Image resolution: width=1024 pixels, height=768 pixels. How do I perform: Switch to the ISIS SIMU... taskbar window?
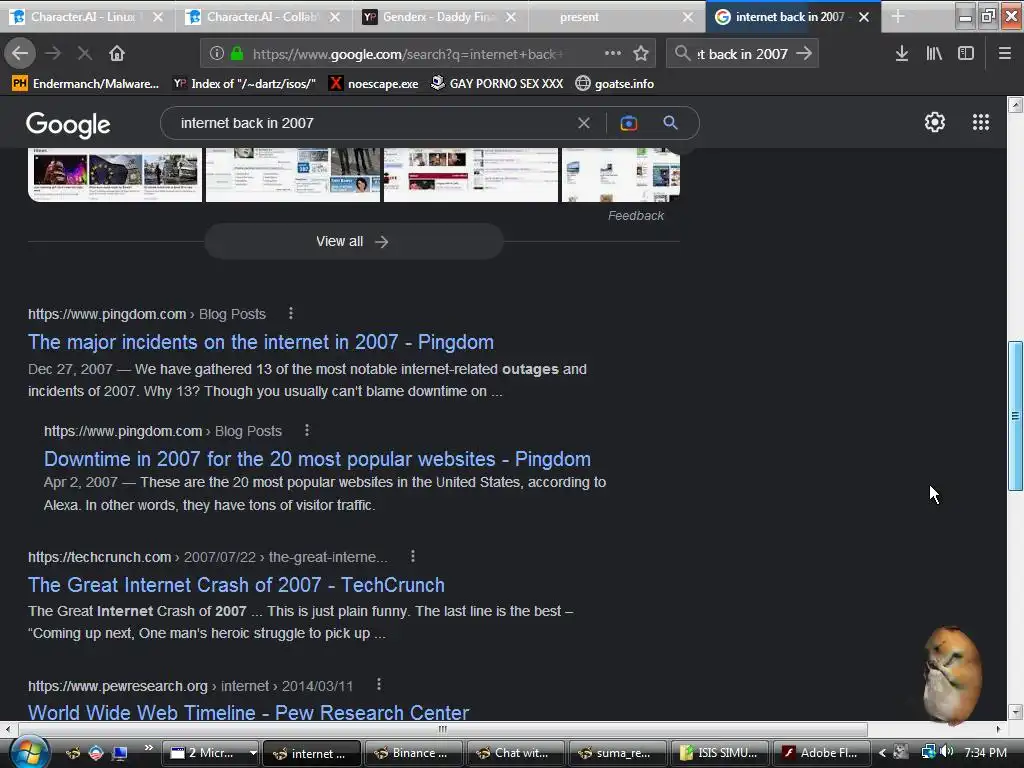click(x=720, y=753)
